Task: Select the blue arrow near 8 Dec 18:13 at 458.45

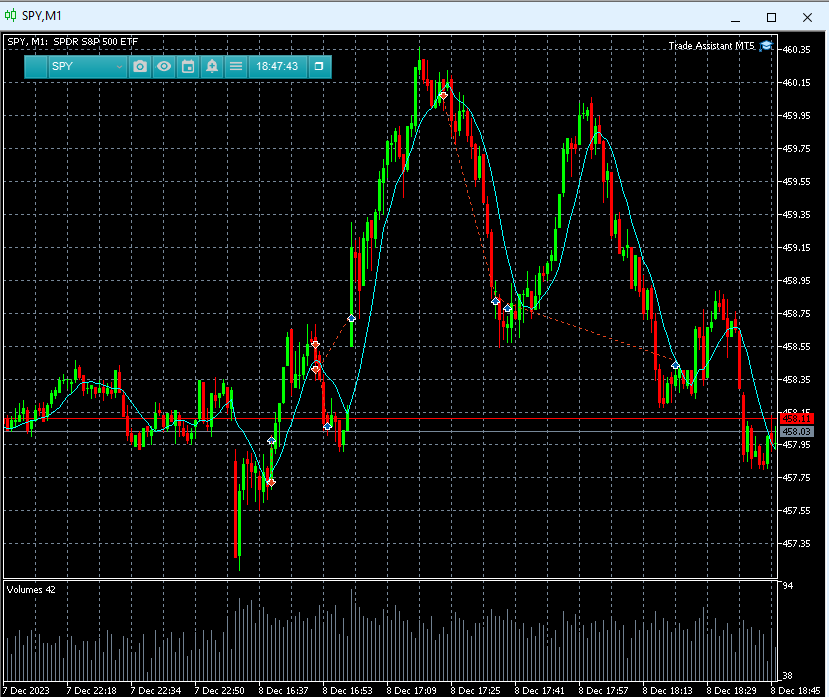Action: pyautogui.click(x=675, y=365)
